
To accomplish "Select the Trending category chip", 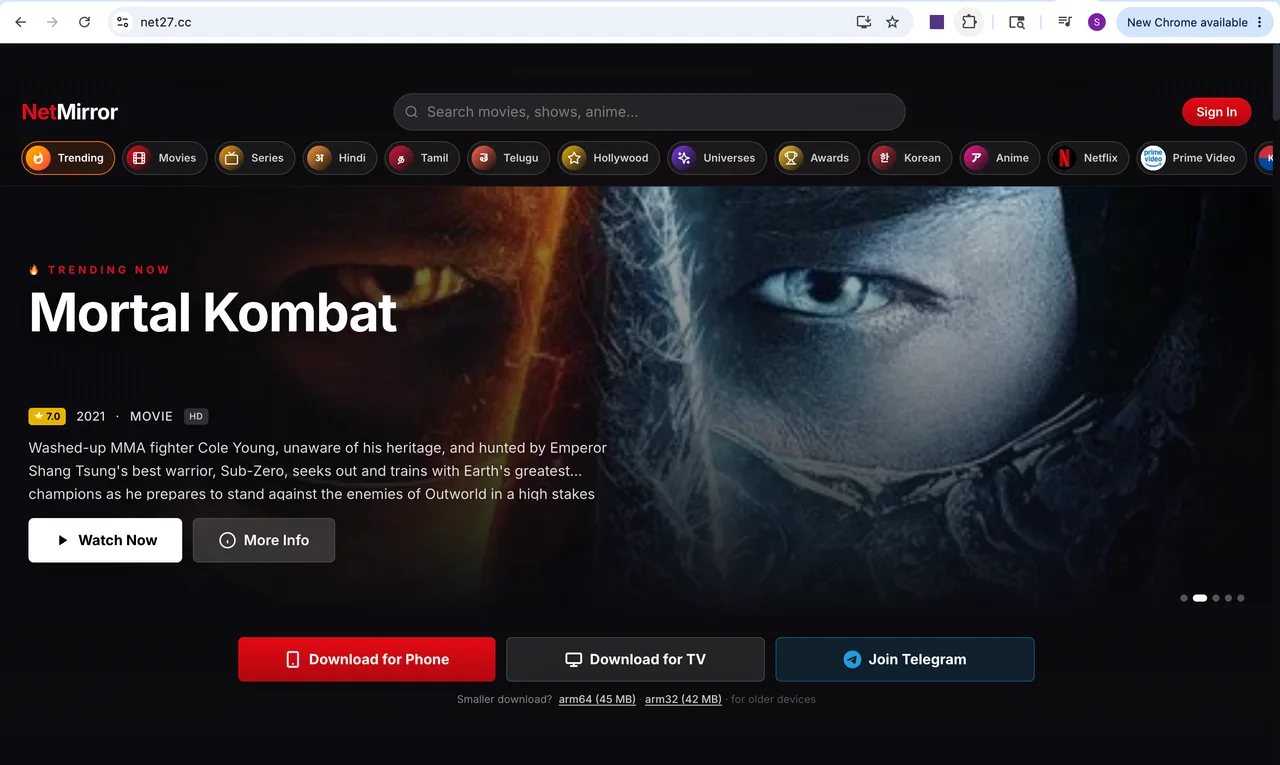I will click(x=68, y=158).
